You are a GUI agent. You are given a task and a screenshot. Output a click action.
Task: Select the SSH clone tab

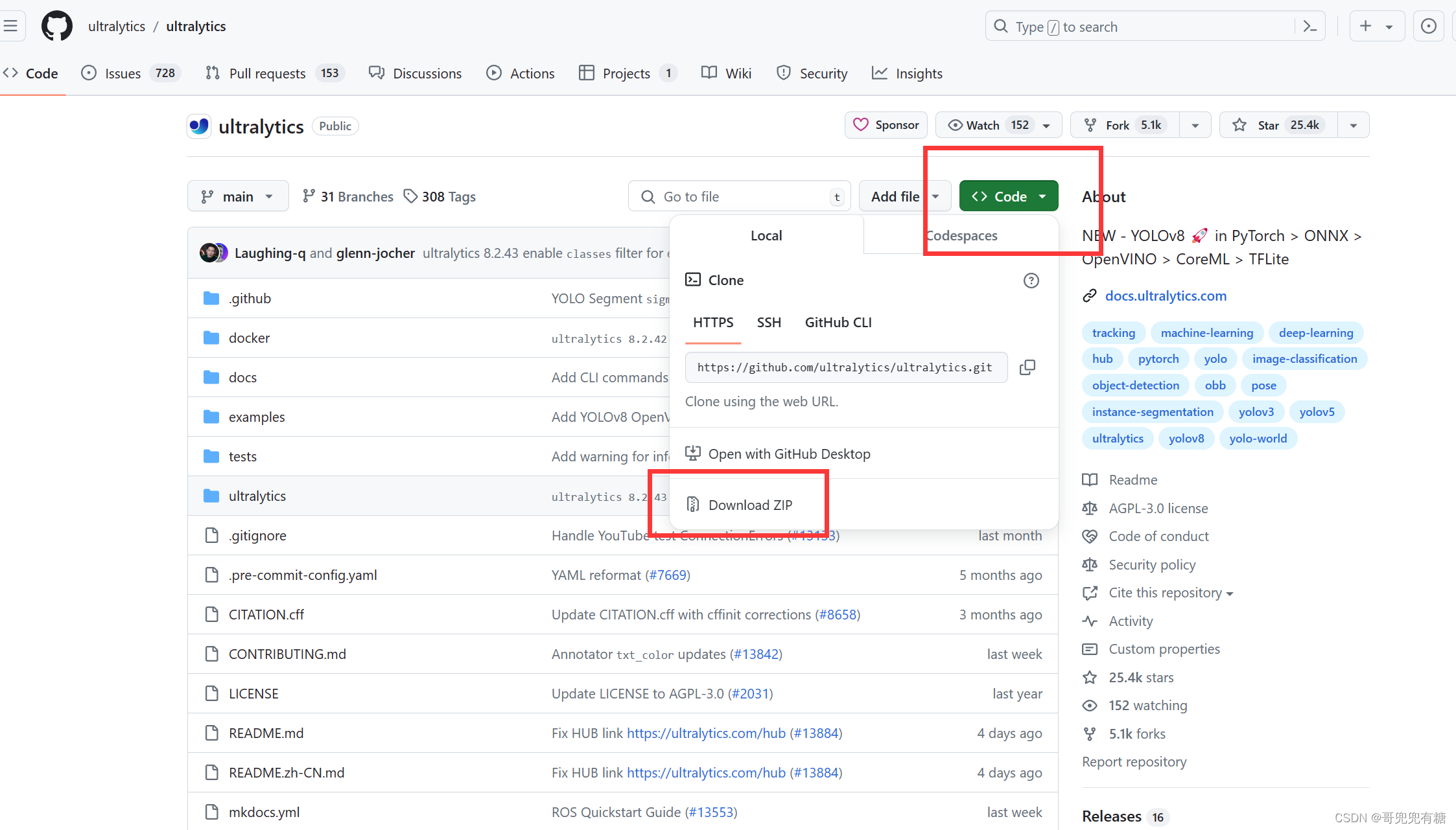point(769,323)
